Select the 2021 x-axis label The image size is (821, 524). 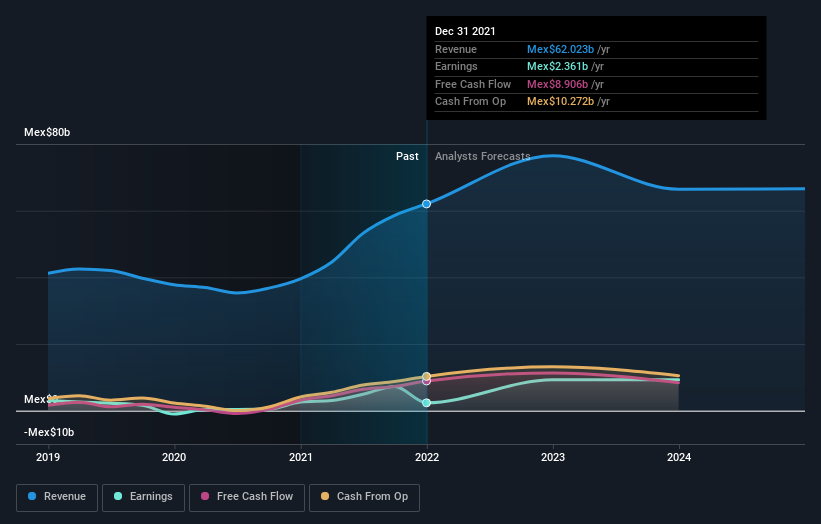click(301, 457)
